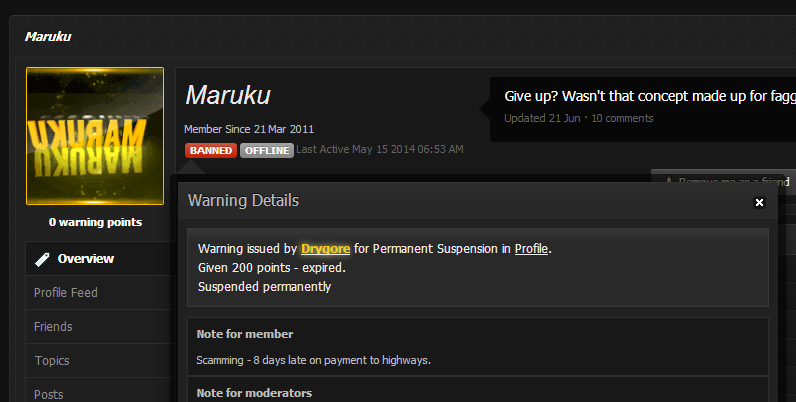The image size is (796, 402).
Task: Click the pencil icon beside Overview
Action: 42,259
